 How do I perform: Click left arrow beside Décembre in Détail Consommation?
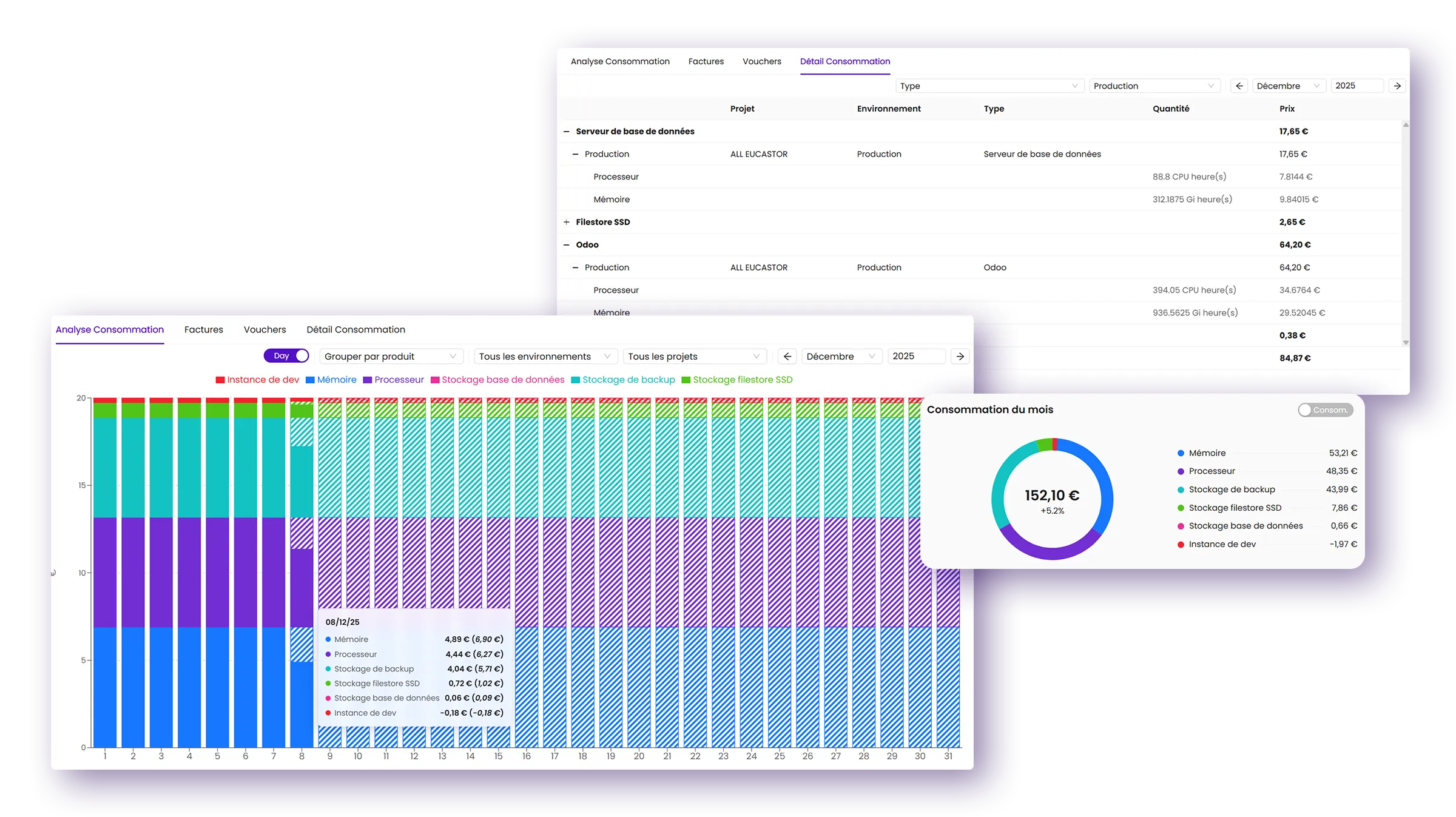coord(1239,86)
